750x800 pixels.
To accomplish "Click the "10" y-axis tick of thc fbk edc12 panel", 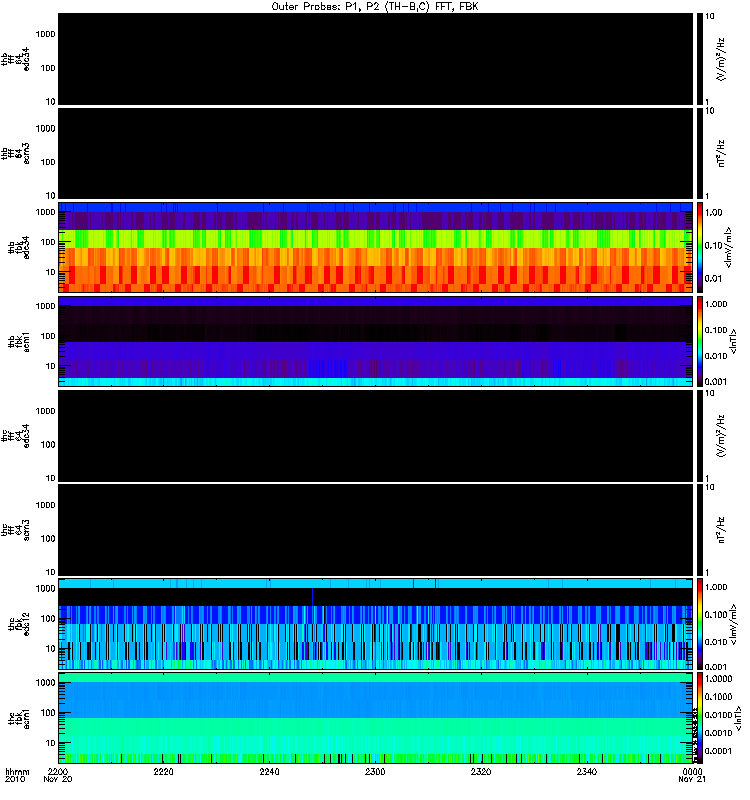I will pyautogui.click(x=51, y=649).
